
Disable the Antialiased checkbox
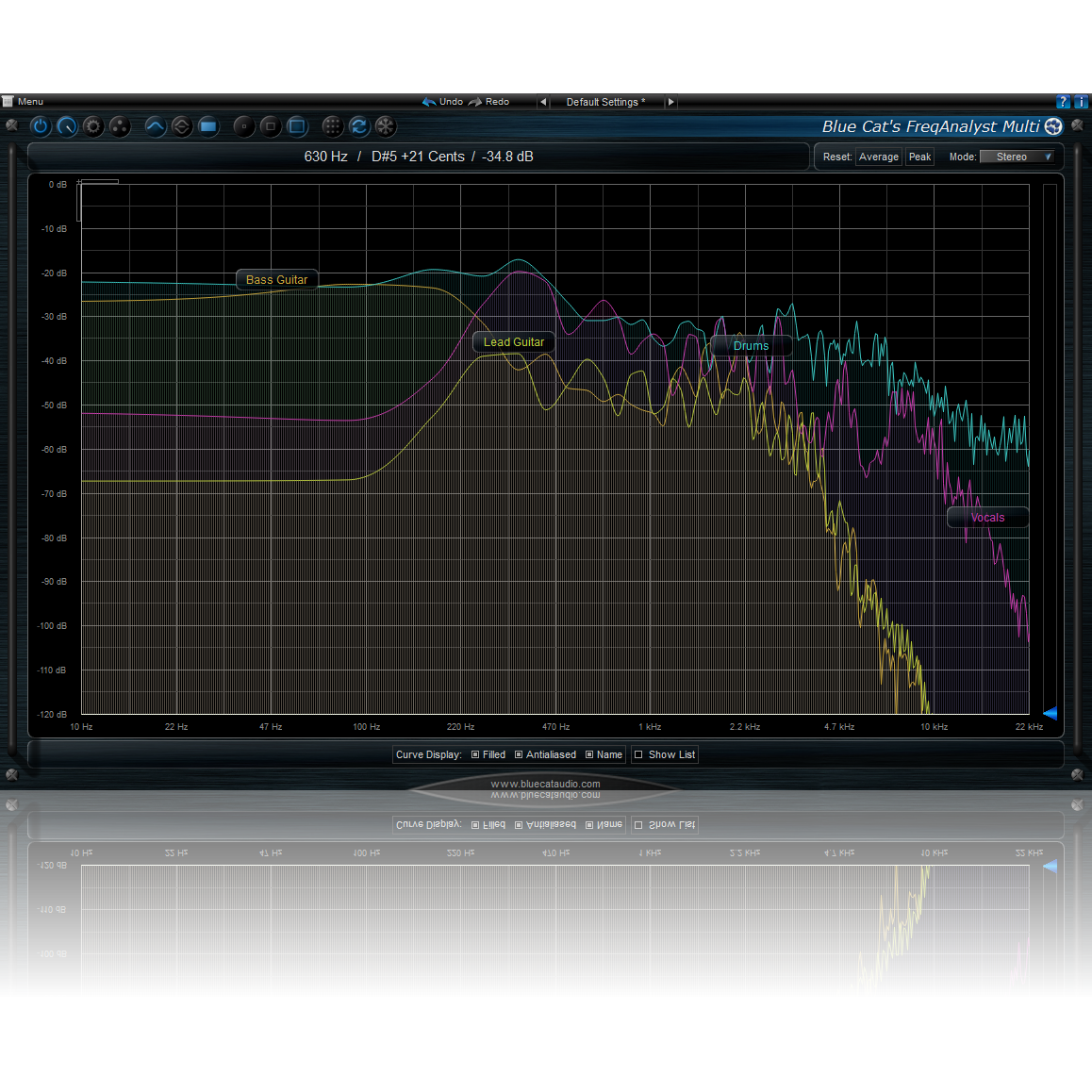[517, 754]
